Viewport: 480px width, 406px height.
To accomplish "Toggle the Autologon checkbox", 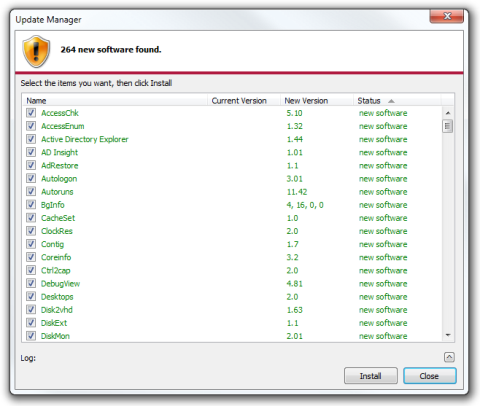I will point(31,178).
